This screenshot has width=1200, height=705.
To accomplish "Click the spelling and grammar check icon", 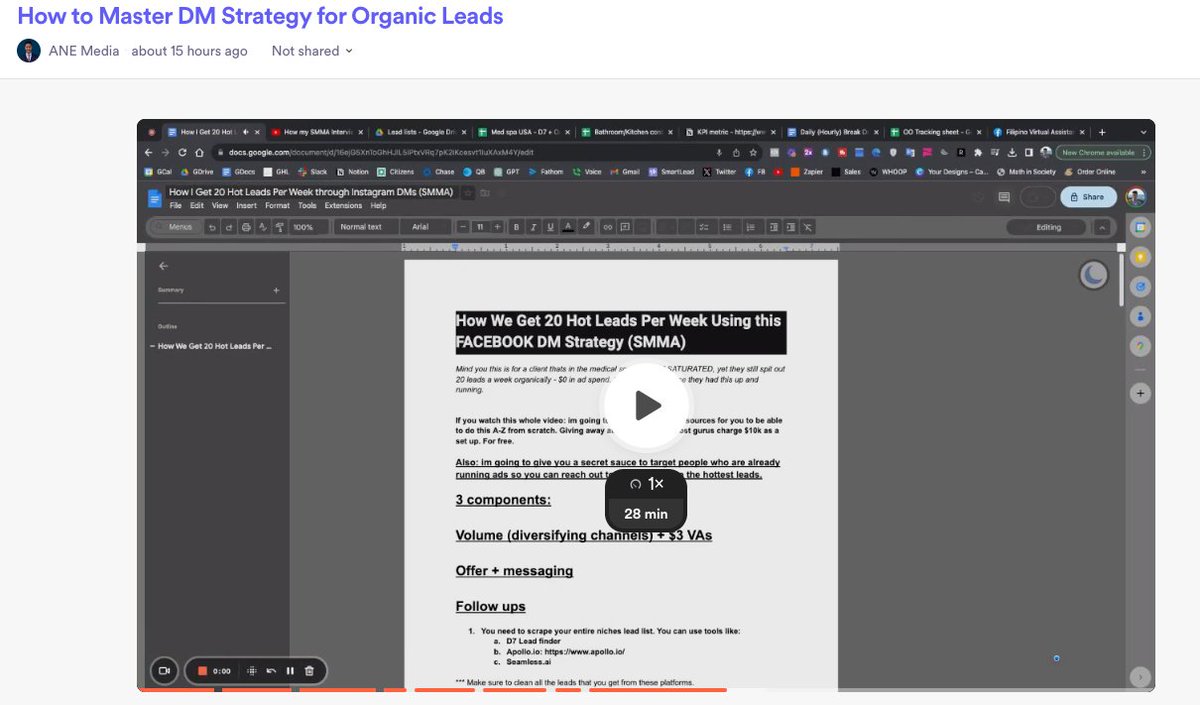I will coord(262,227).
